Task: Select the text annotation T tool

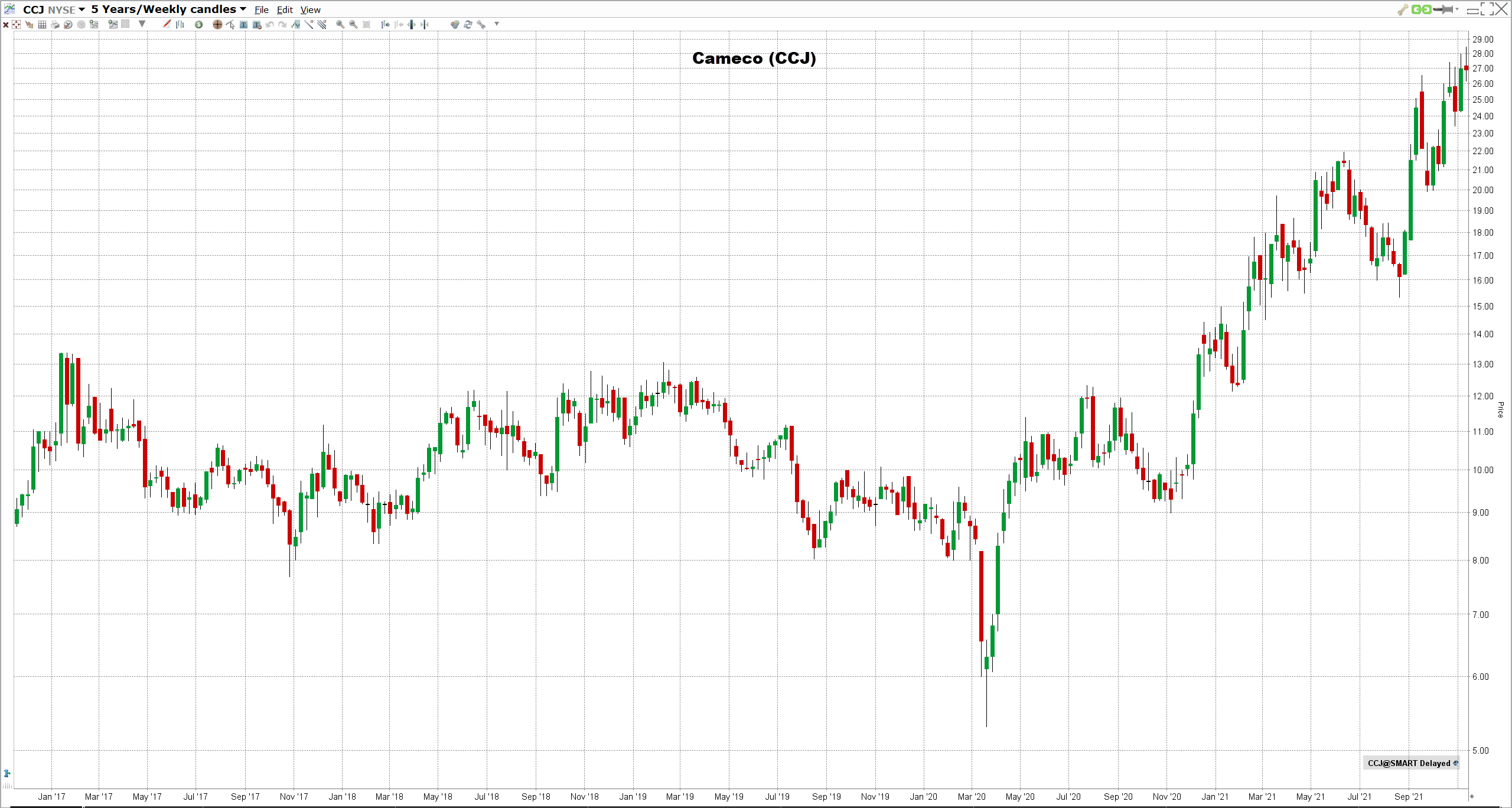Action: [x=243, y=24]
